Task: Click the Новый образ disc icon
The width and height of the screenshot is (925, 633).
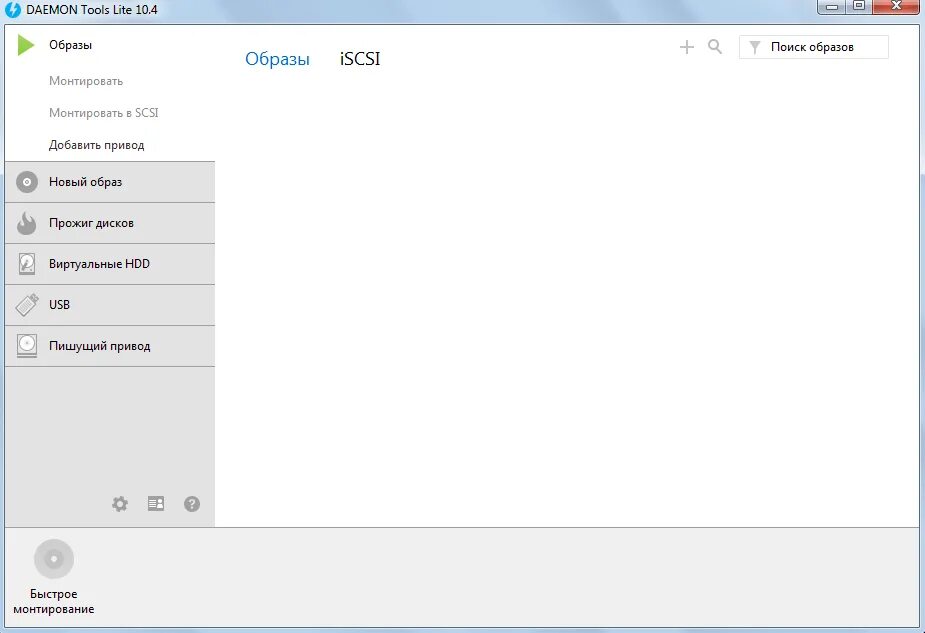Action: (x=27, y=182)
